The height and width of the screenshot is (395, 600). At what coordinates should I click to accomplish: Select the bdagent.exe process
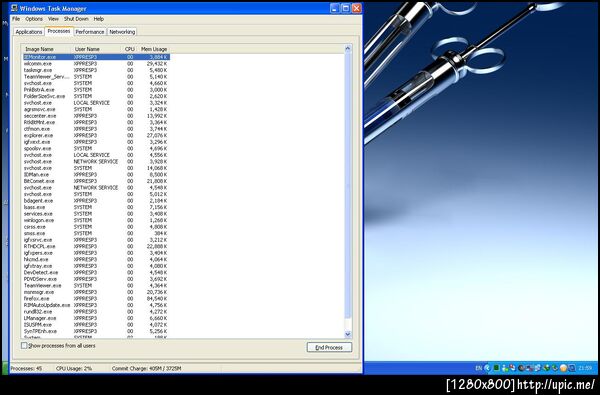click(x=96, y=201)
